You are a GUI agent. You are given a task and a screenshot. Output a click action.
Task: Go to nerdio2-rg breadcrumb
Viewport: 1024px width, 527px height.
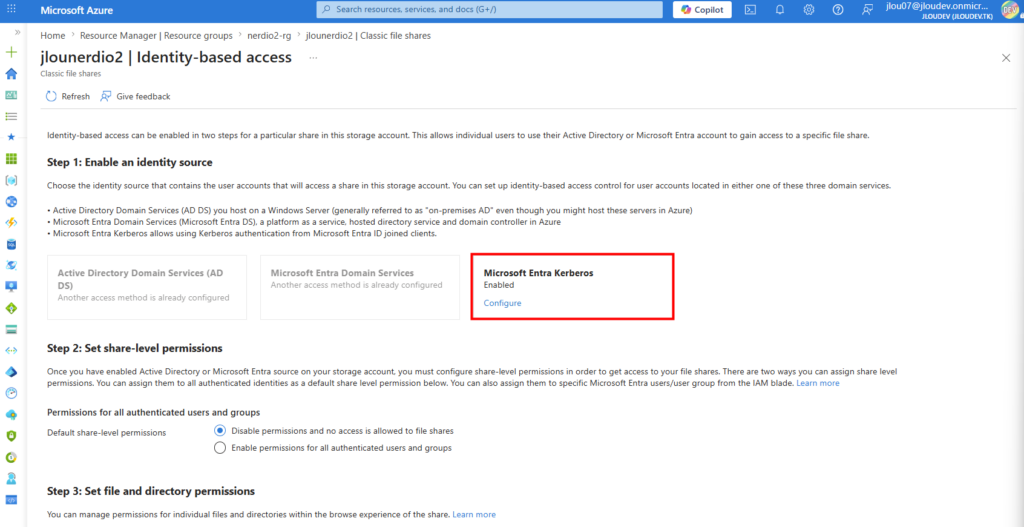click(269, 35)
